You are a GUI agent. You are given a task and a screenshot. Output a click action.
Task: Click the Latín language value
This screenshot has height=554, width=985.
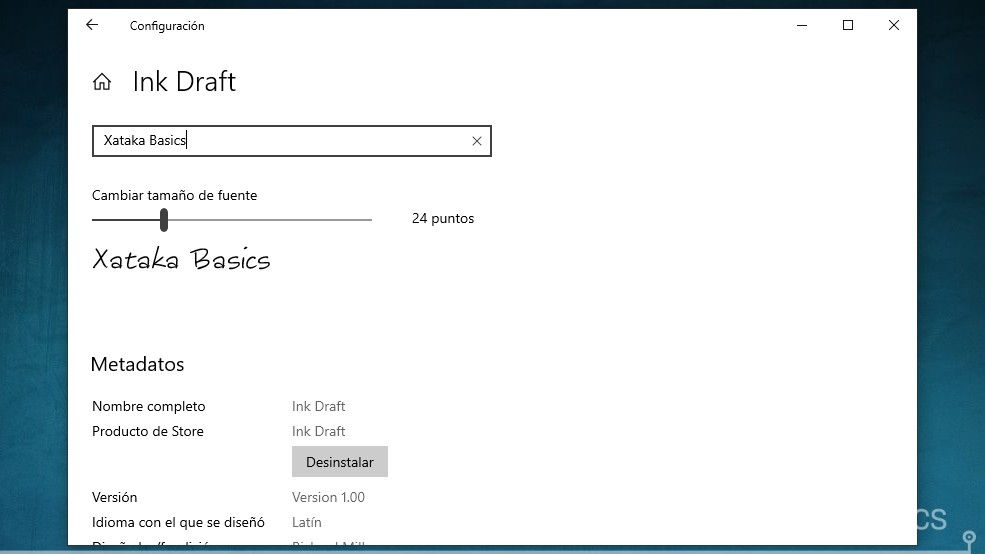(x=307, y=523)
